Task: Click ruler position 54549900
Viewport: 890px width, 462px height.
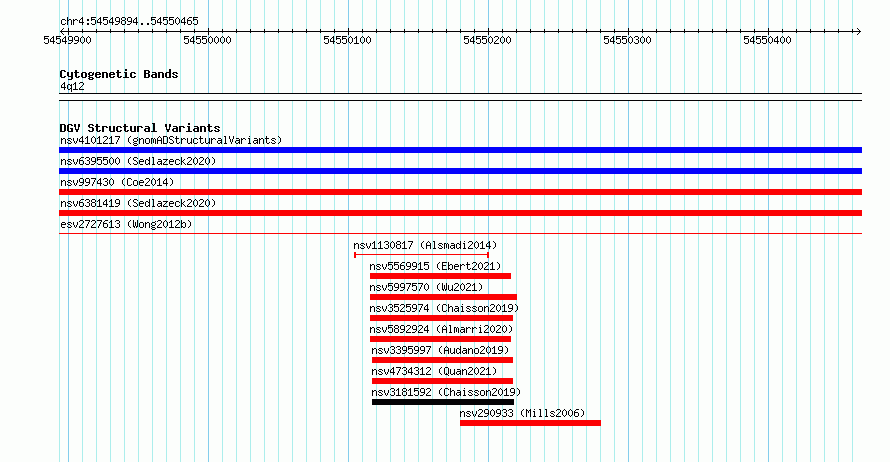Action: click(x=68, y=40)
